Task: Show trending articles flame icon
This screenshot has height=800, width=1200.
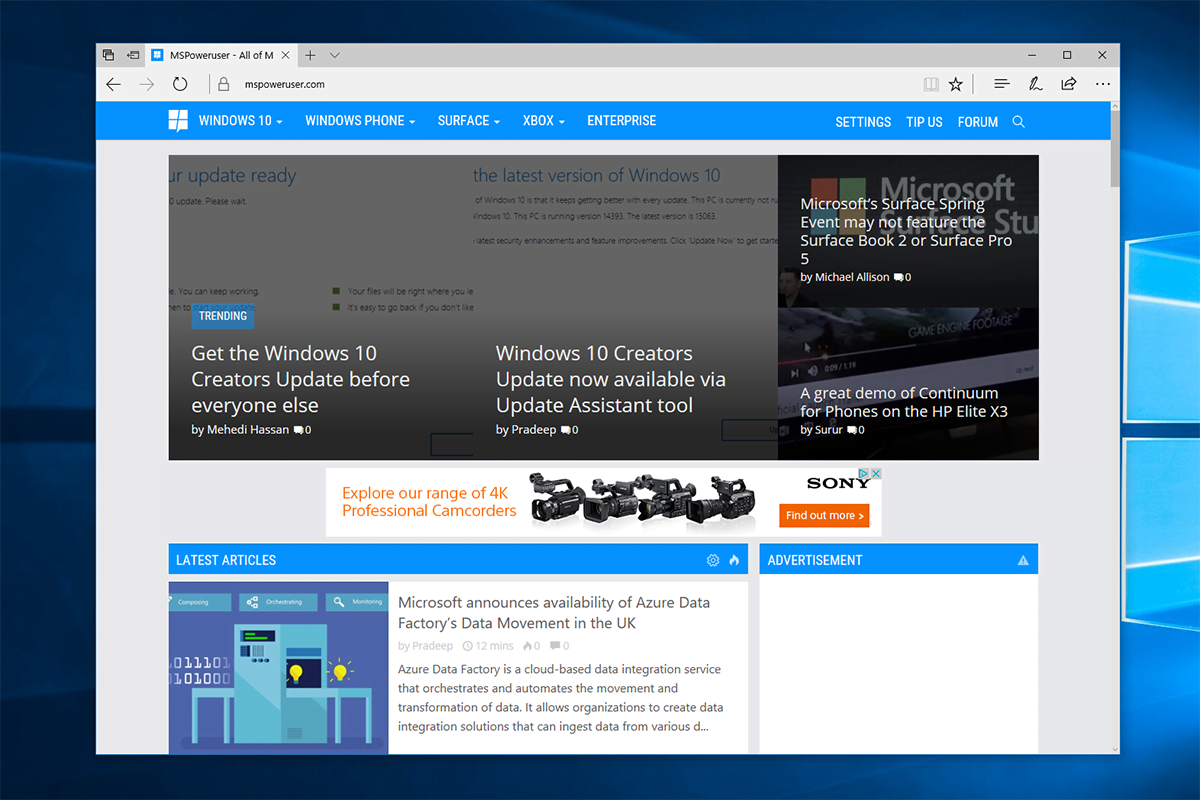Action: pyautogui.click(x=734, y=560)
